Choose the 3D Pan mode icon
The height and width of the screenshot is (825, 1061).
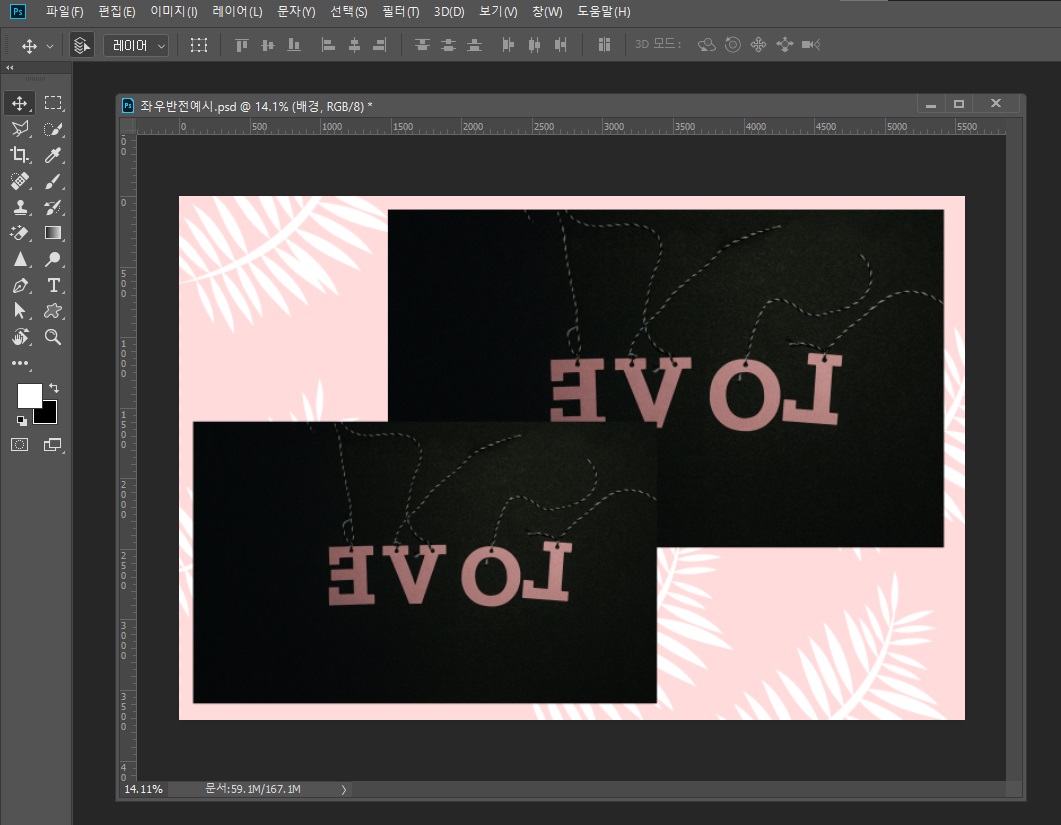coord(759,45)
